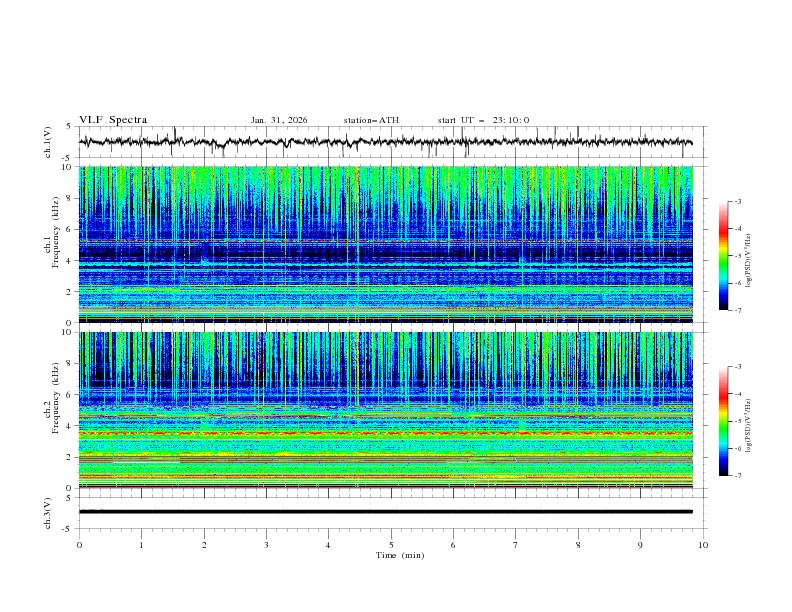Select the station=ATH label
792x612 pixels.
(371, 120)
